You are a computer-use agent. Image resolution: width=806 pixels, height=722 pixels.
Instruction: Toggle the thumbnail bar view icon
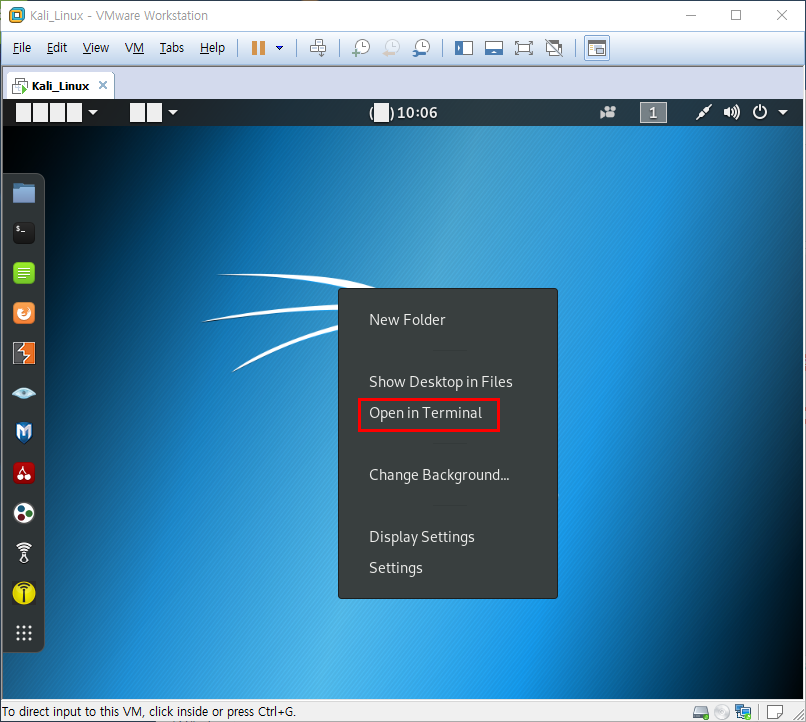pos(493,48)
